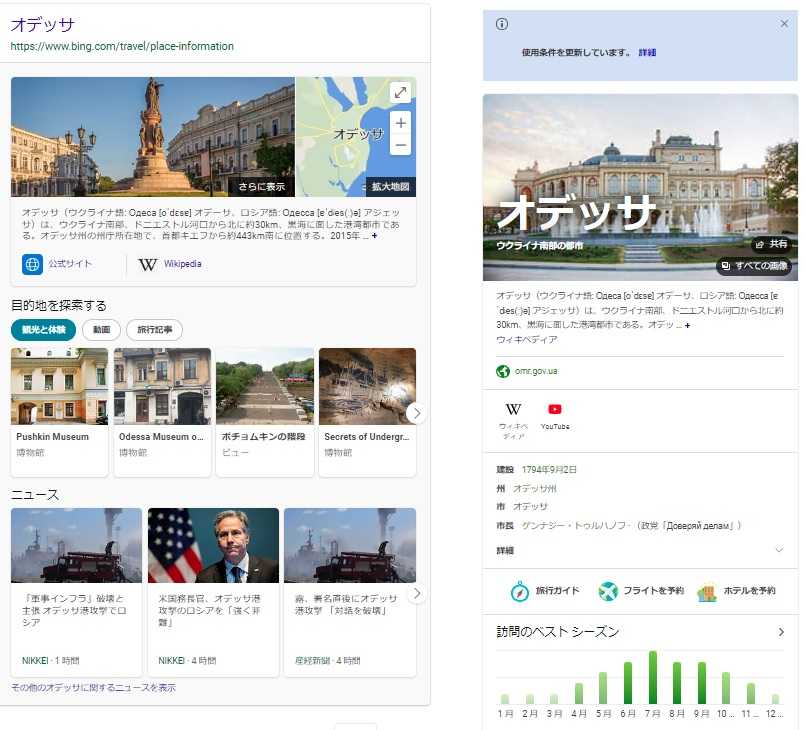Click the YouTube icon in right panel
The image size is (806, 730).
pos(555,409)
